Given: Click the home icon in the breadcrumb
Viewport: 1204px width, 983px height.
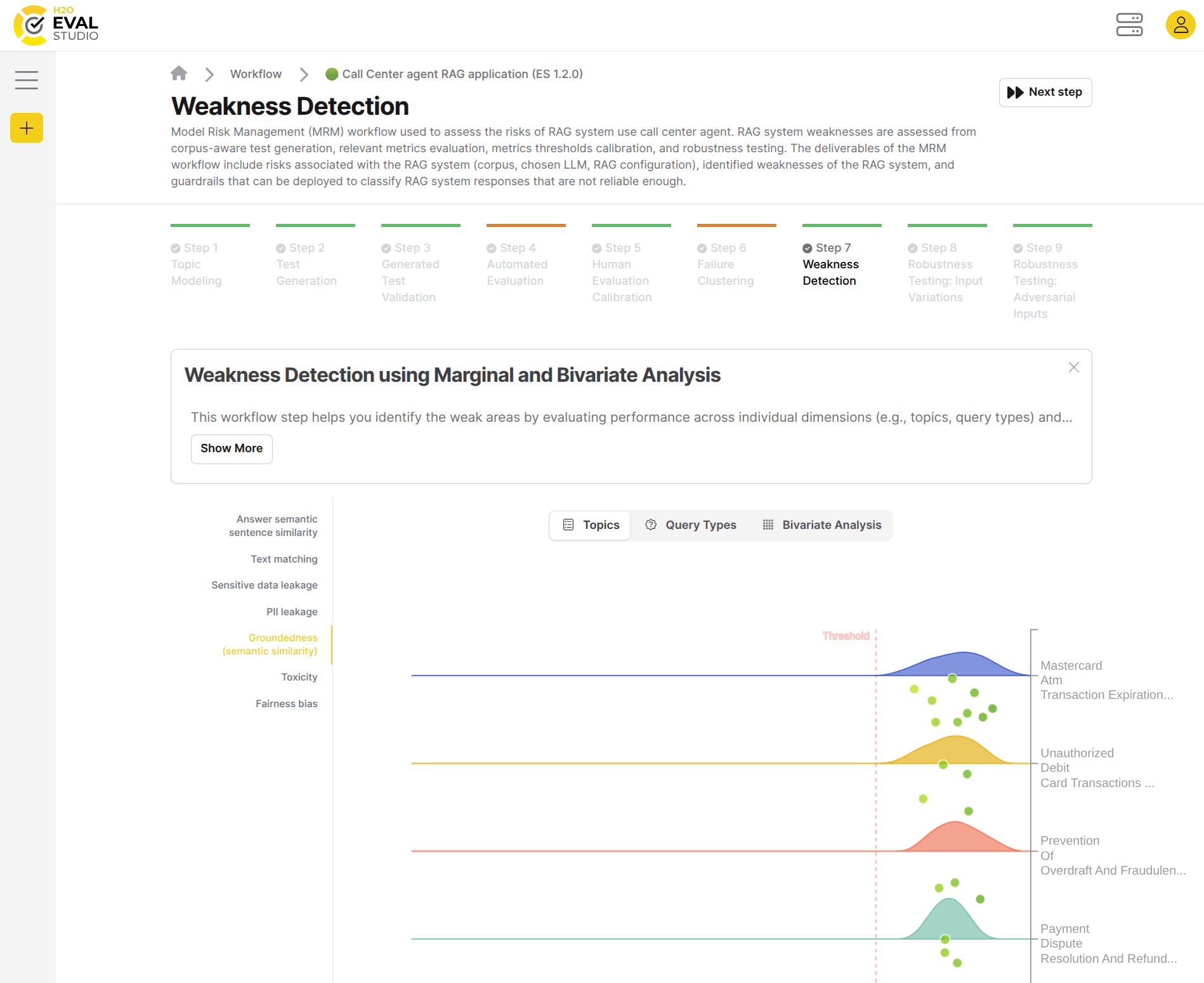Looking at the screenshot, I should (x=179, y=74).
